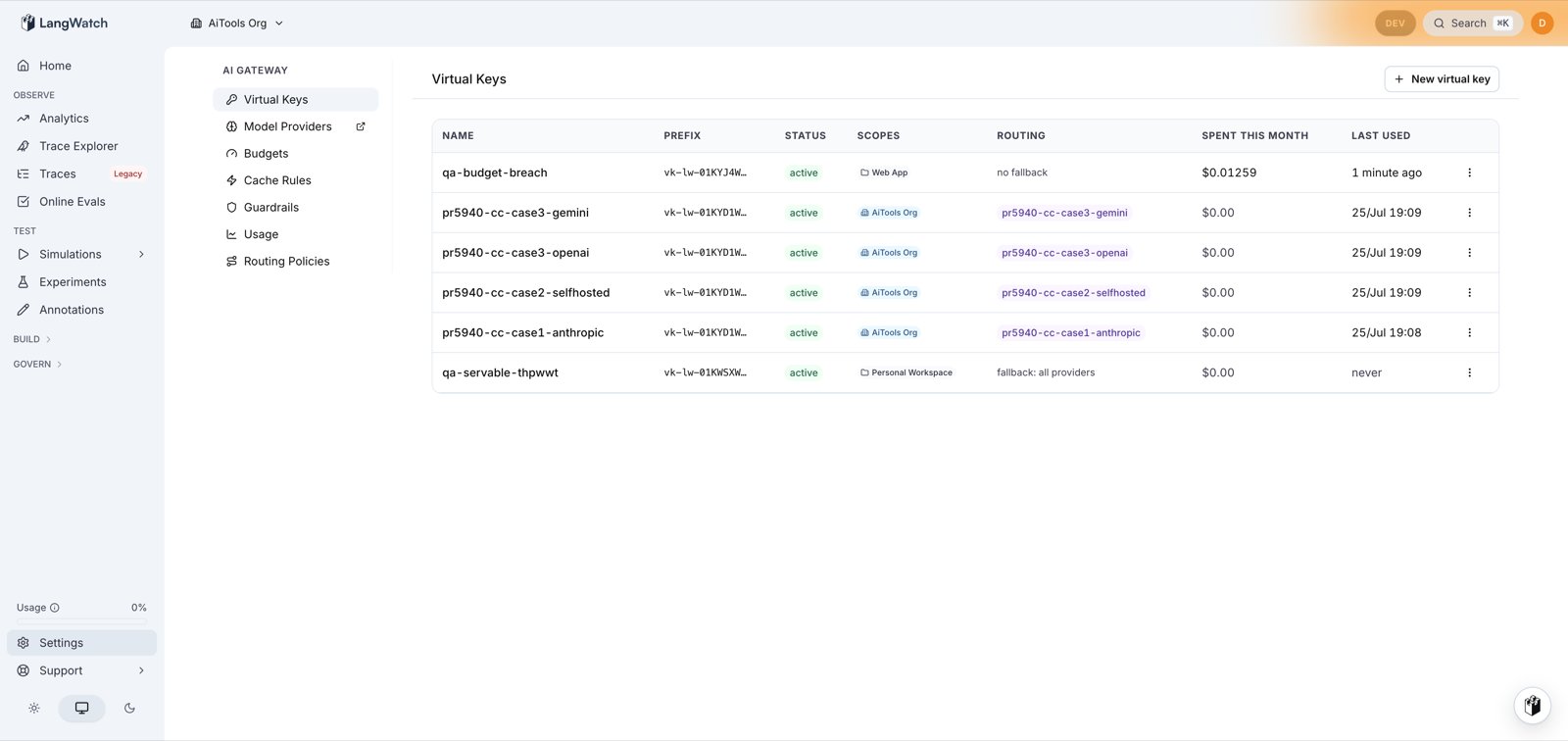Select system theme monitor icon

[x=81, y=708]
